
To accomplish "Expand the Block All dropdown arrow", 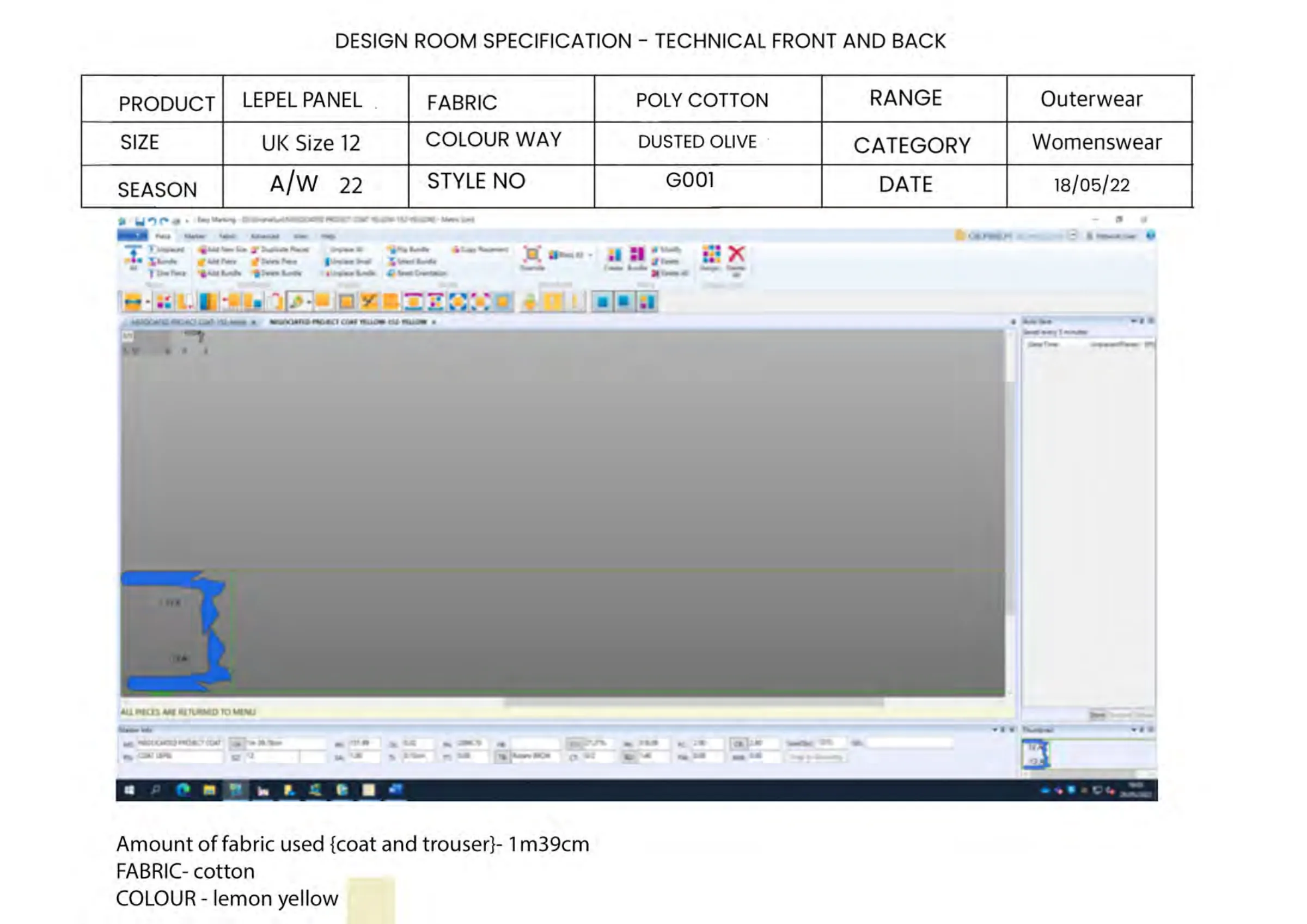I will click(590, 255).
